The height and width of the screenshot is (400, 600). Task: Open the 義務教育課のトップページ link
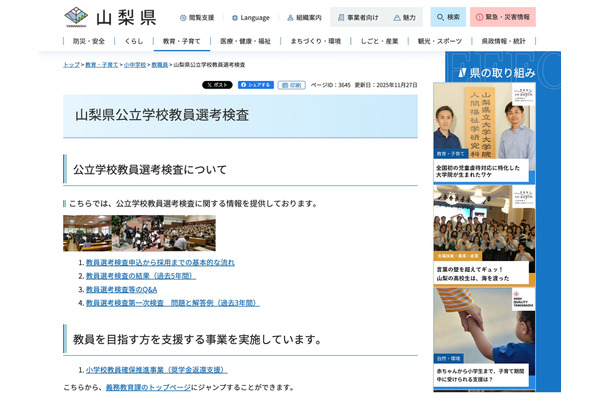coord(148,387)
